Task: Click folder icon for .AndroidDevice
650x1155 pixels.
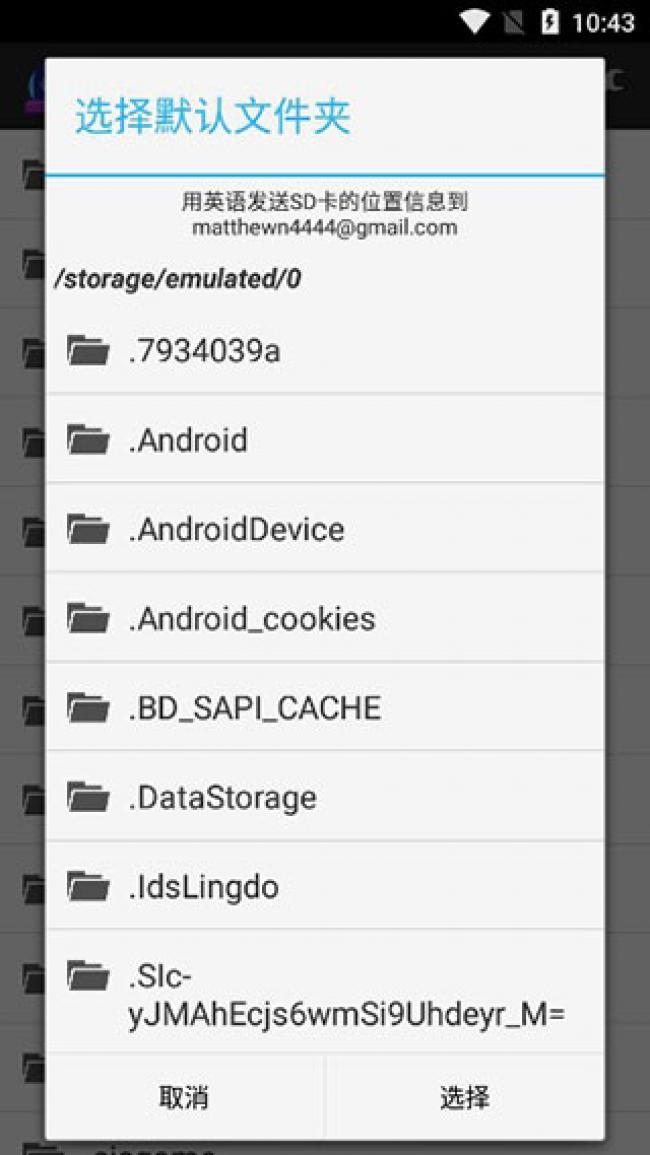Action: 88,528
